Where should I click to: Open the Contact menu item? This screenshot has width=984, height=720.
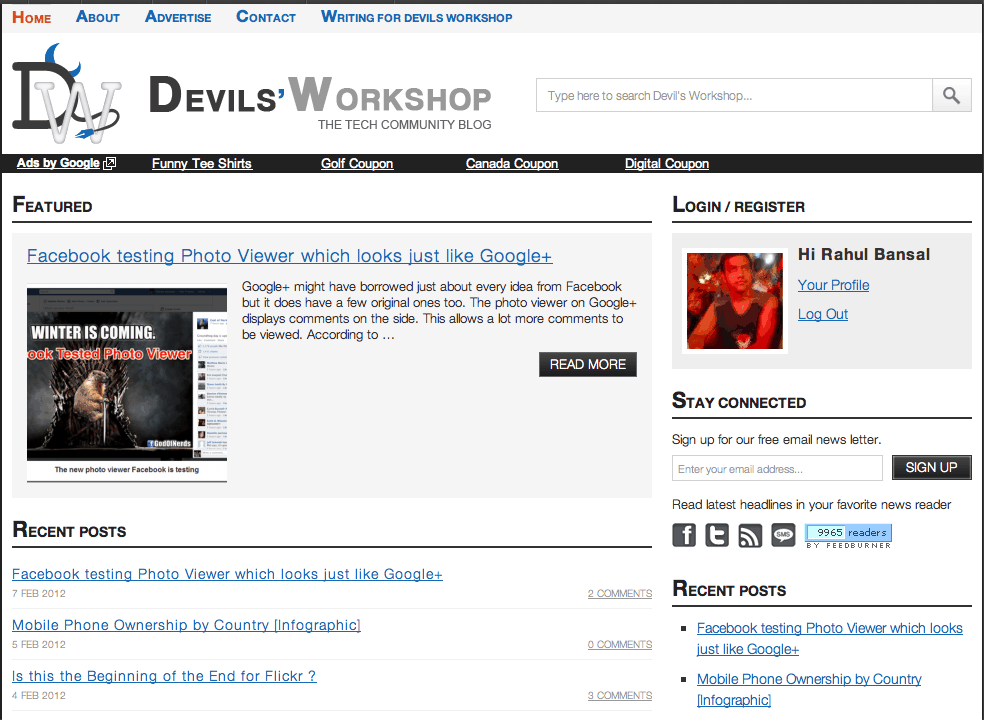[266, 17]
